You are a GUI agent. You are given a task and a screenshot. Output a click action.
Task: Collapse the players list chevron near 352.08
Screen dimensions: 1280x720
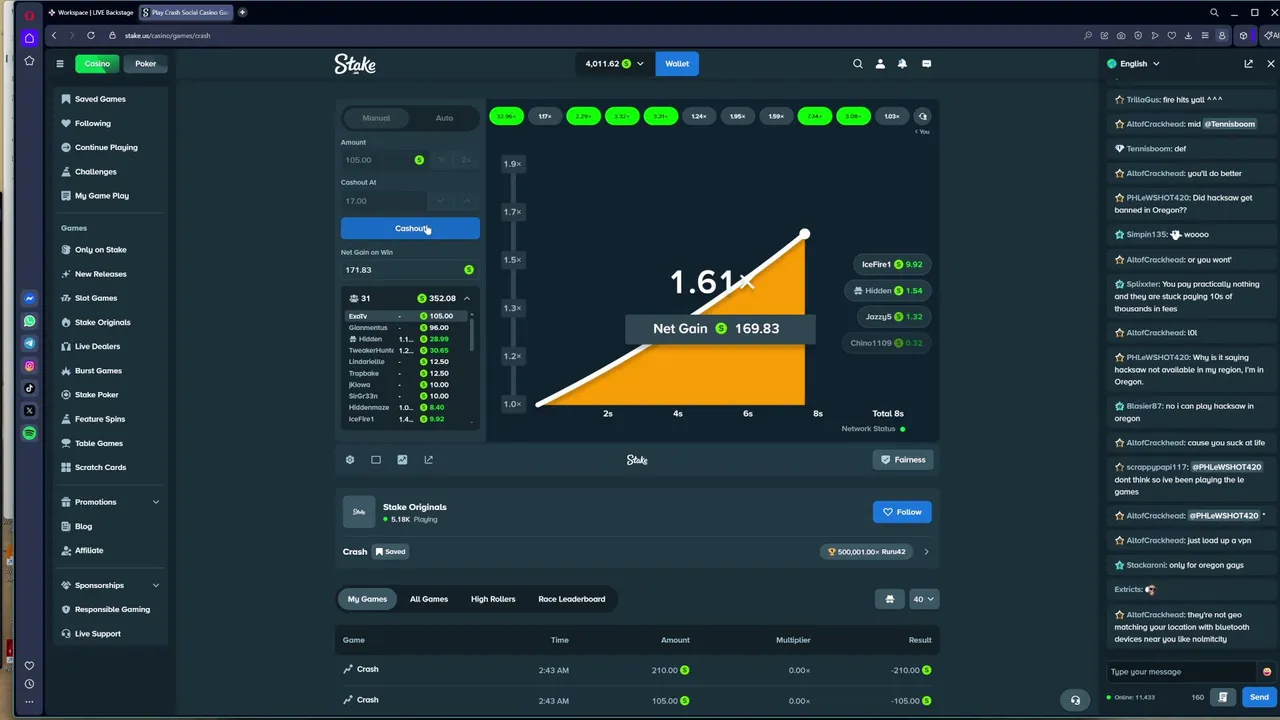pyautogui.click(x=466, y=299)
